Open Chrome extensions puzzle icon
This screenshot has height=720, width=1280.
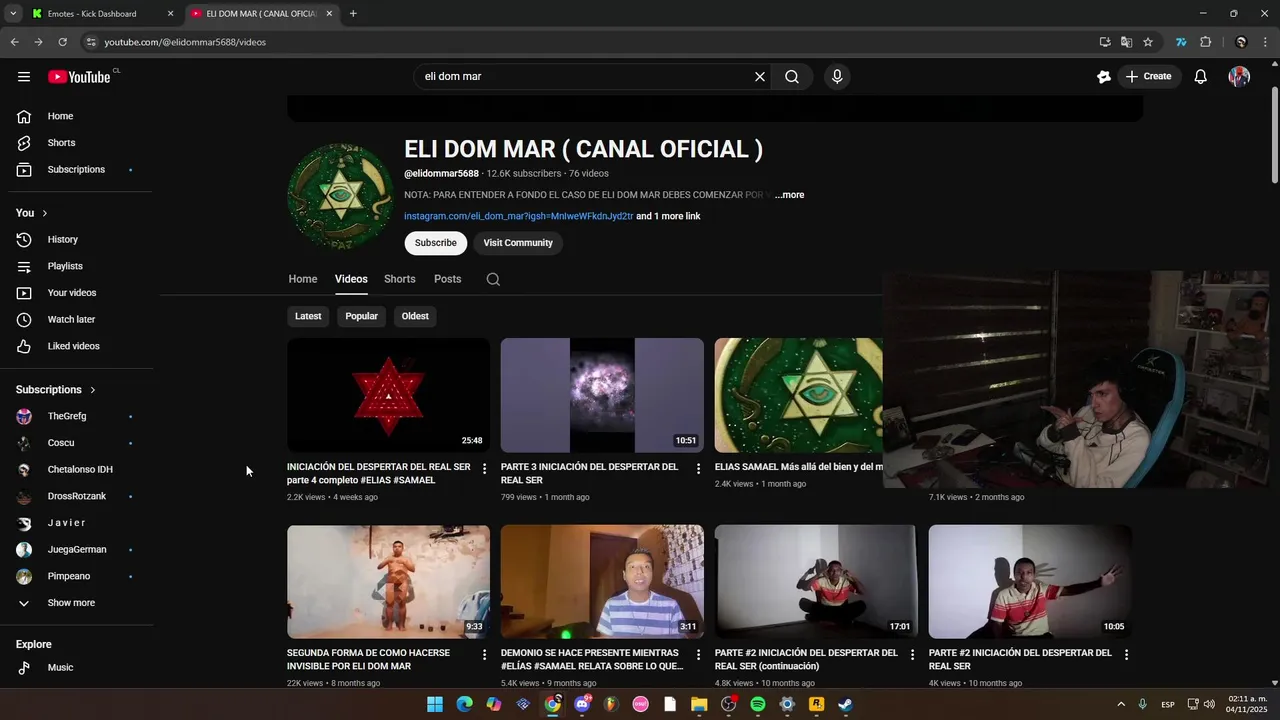tap(1206, 42)
